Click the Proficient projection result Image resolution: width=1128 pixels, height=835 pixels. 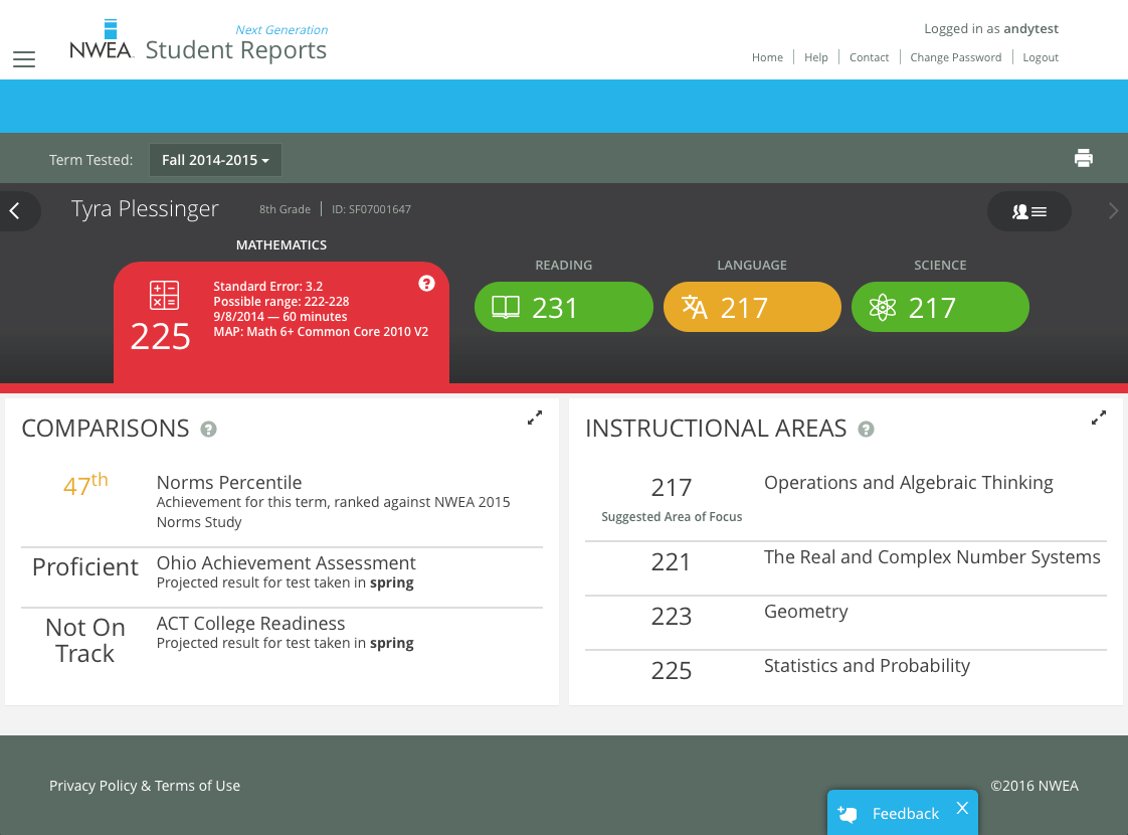click(x=85, y=567)
